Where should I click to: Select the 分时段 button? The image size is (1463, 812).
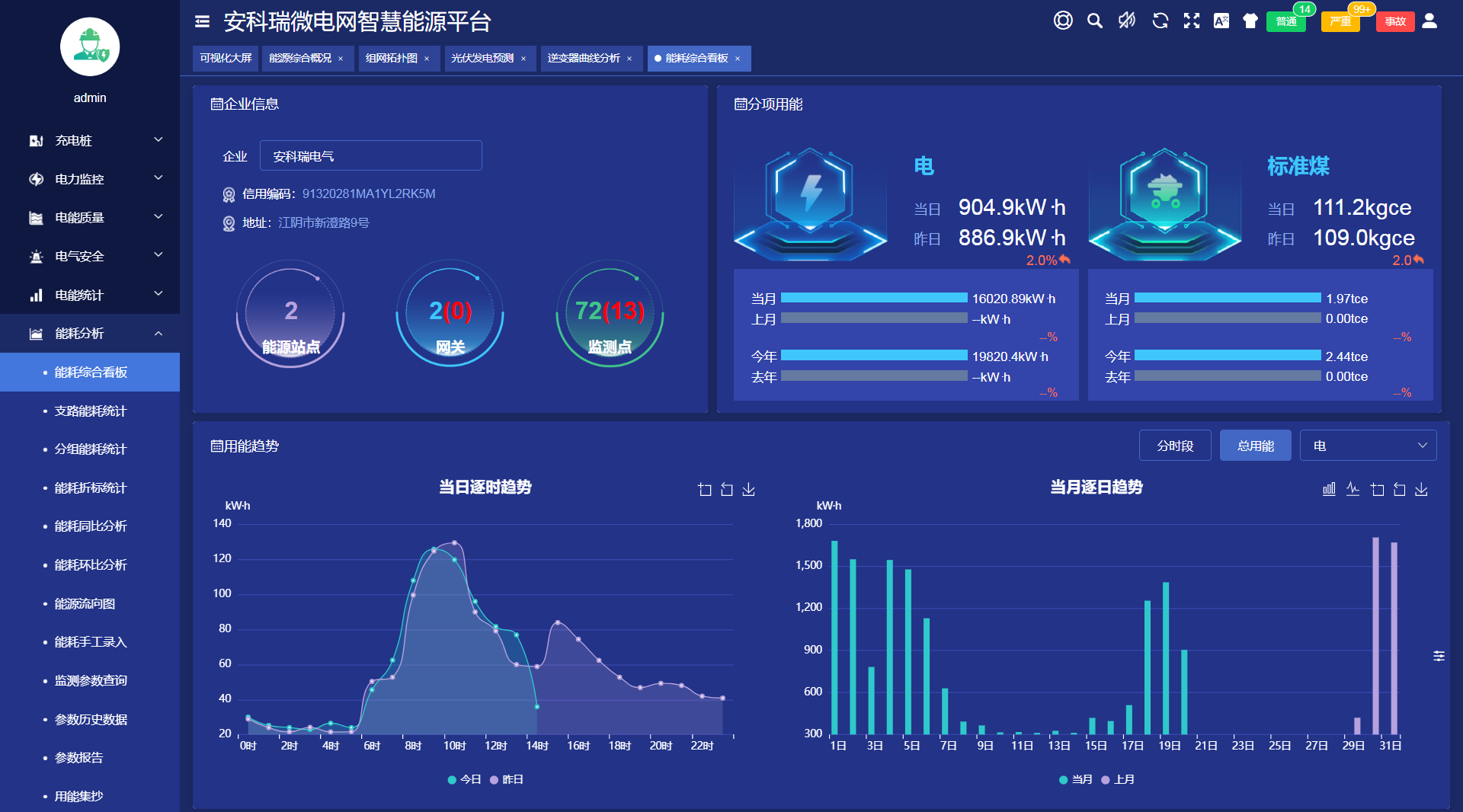click(x=1175, y=445)
